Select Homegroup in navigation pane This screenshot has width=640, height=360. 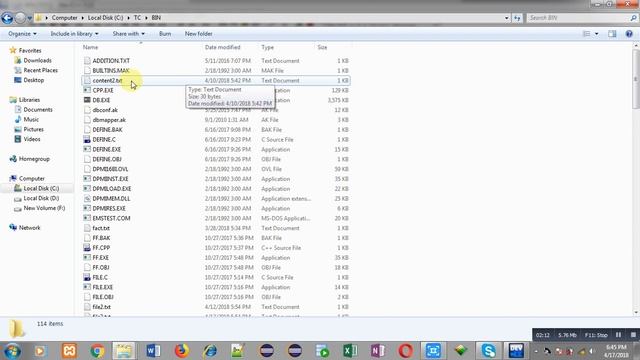[34, 159]
